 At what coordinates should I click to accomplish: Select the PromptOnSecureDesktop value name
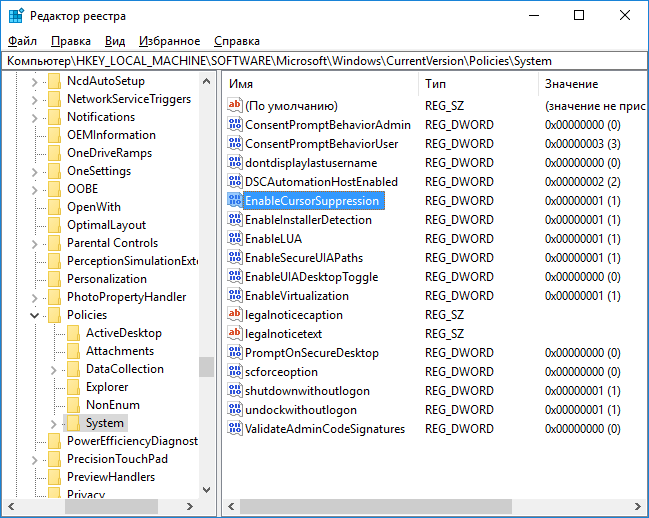click(x=312, y=353)
